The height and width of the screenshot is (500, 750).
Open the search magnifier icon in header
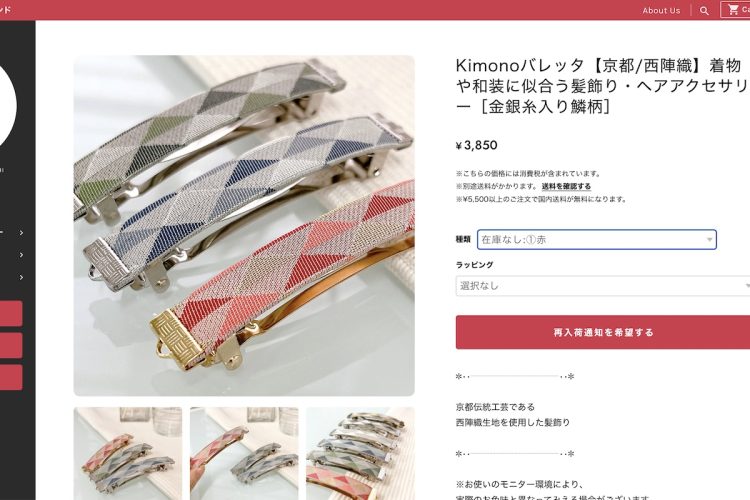coord(704,11)
